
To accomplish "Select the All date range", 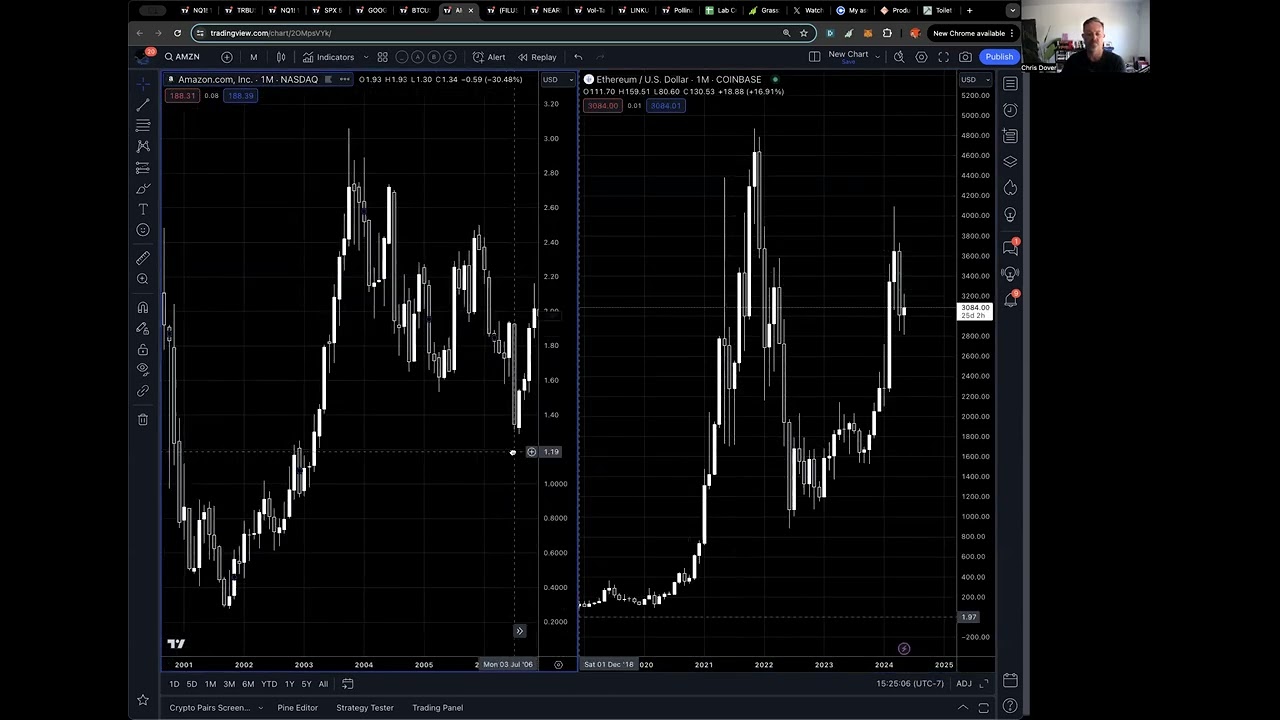I will tap(323, 684).
